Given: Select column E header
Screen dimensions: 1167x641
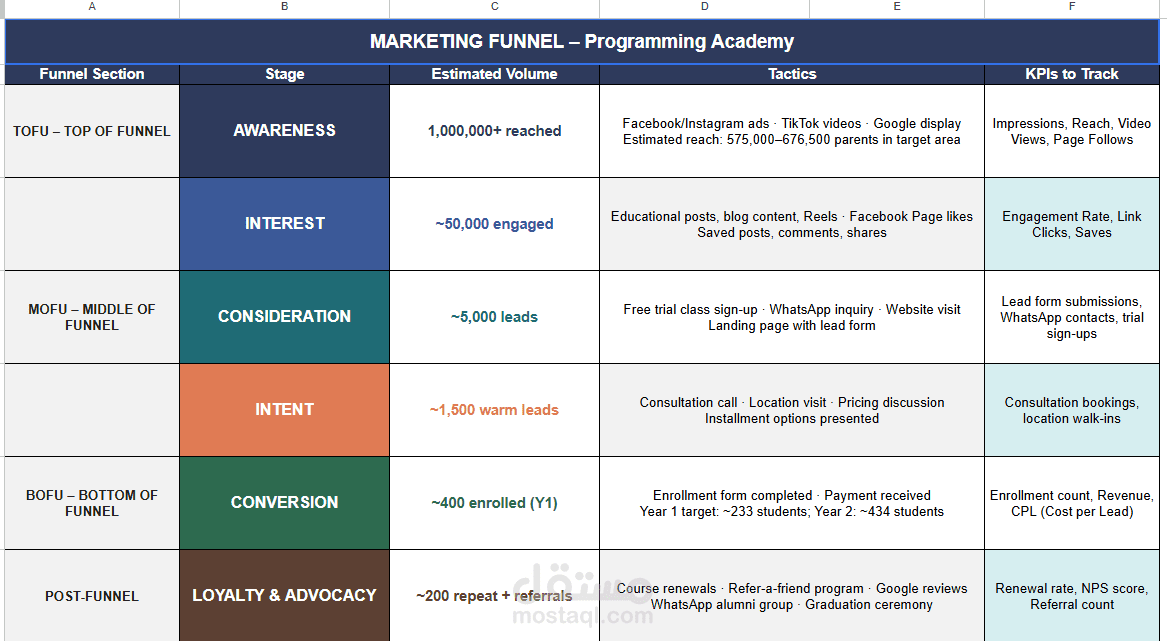Looking at the screenshot, I should 897,7.
